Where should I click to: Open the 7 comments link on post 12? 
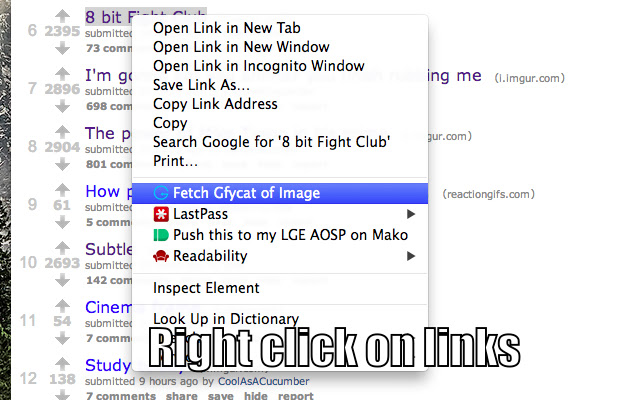point(121,396)
